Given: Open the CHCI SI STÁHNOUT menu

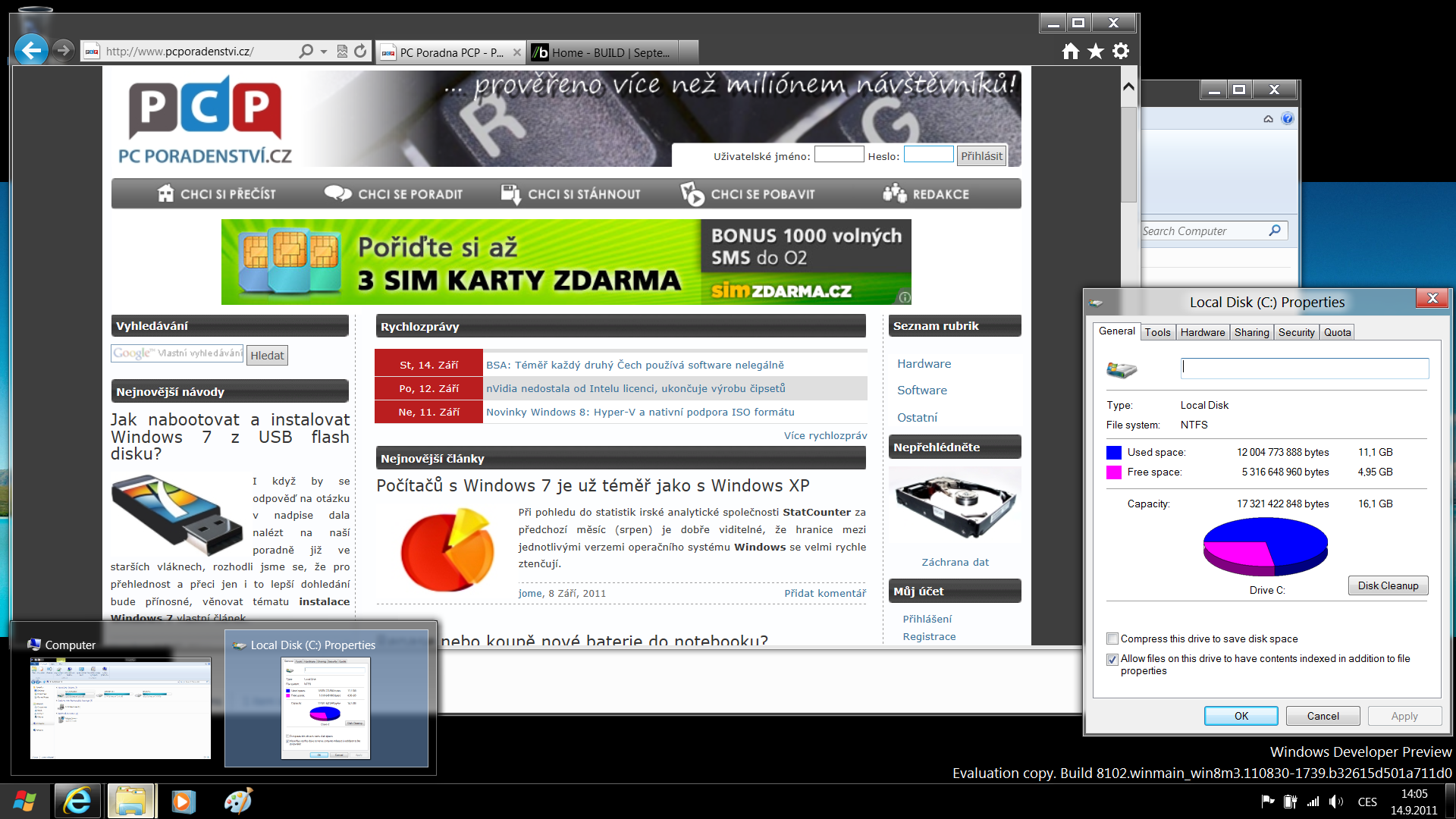Looking at the screenshot, I should pos(570,194).
